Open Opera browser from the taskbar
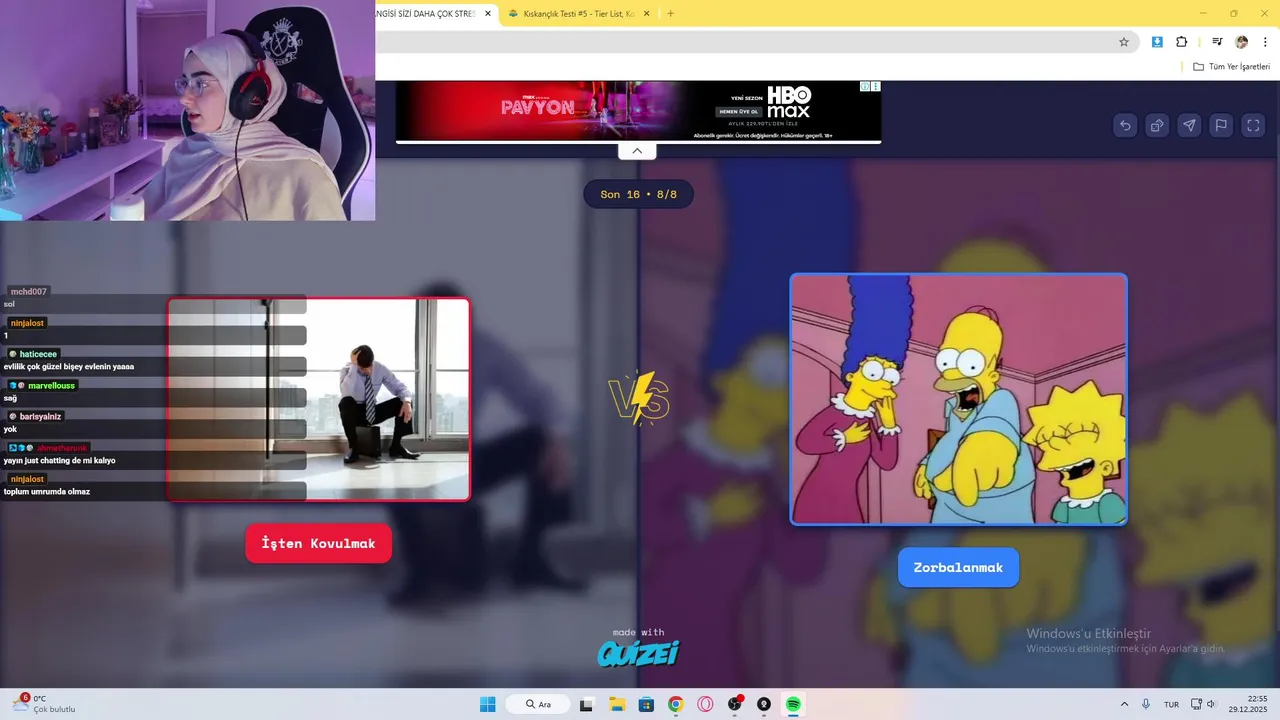The width and height of the screenshot is (1280, 720). click(x=705, y=704)
